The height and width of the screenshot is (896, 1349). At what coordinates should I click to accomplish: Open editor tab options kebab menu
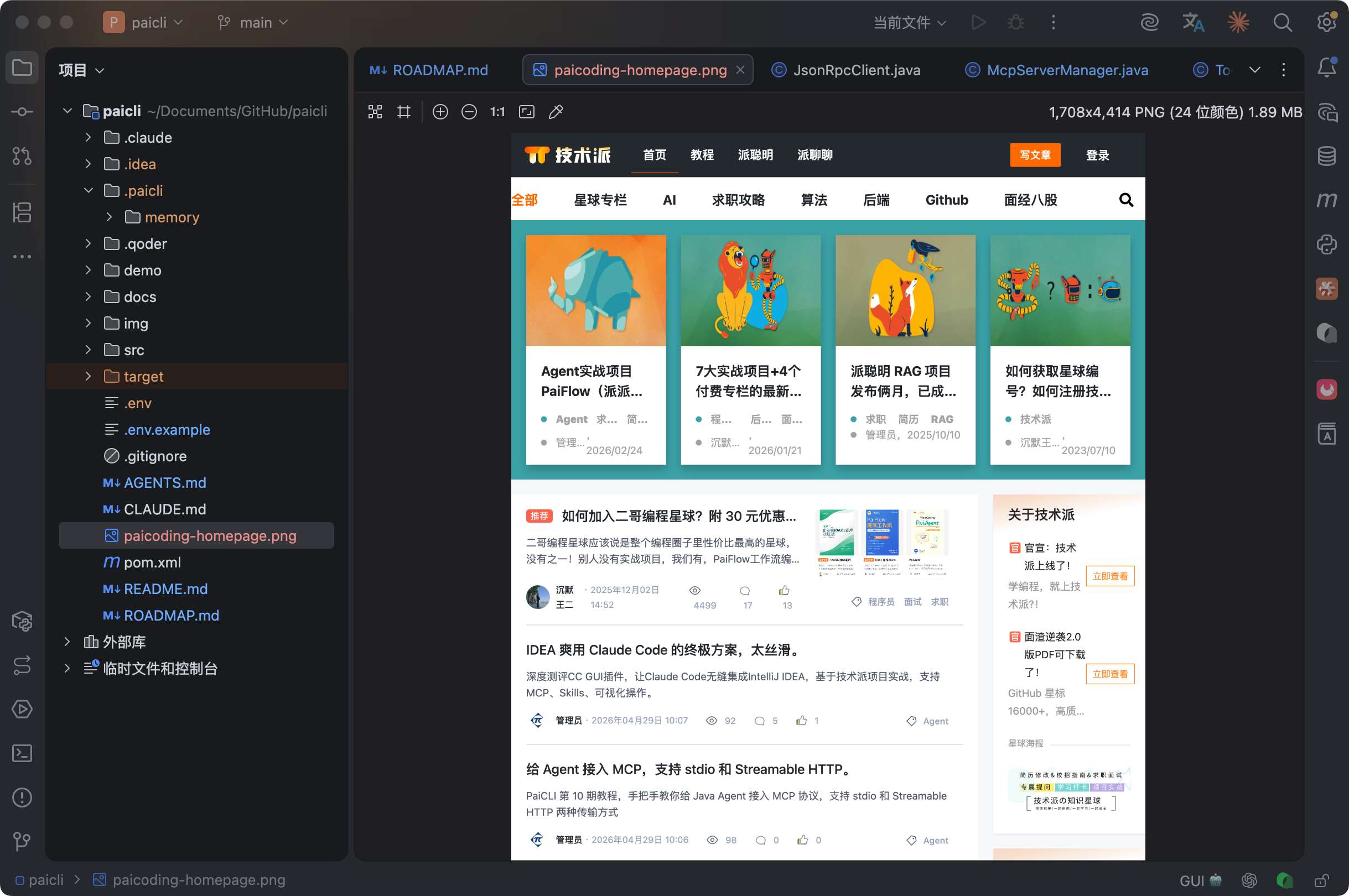[x=1284, y=70]
